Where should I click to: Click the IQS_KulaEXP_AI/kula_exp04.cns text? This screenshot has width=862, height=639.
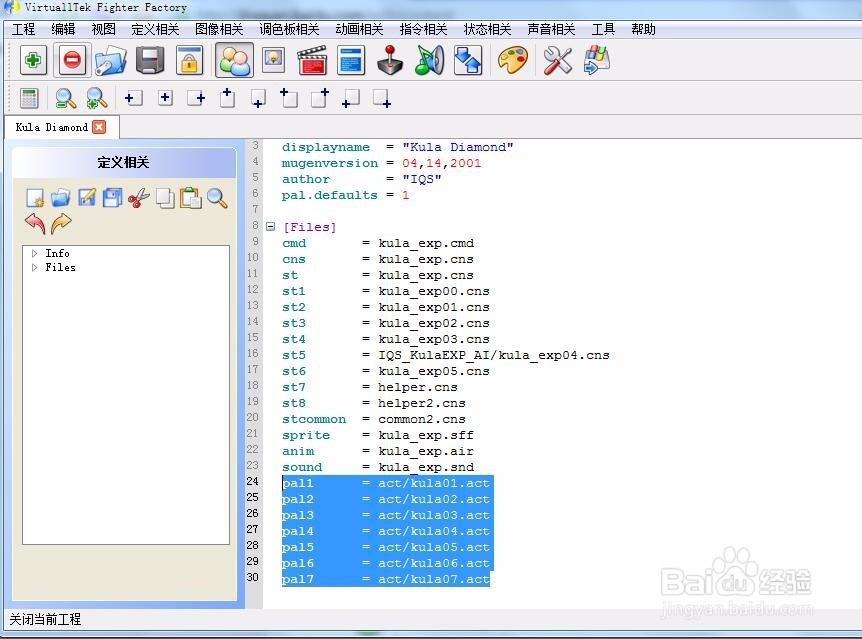(x=494, y=355)
